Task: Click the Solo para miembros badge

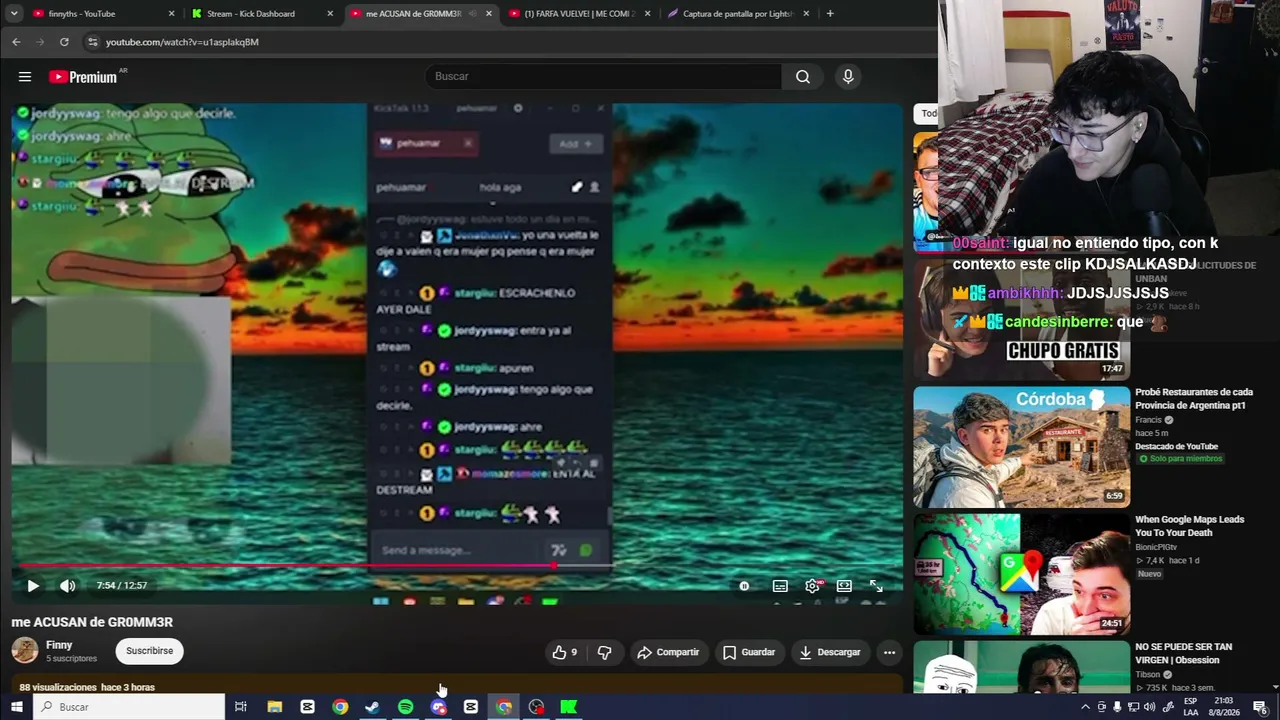Action: 1180,459
